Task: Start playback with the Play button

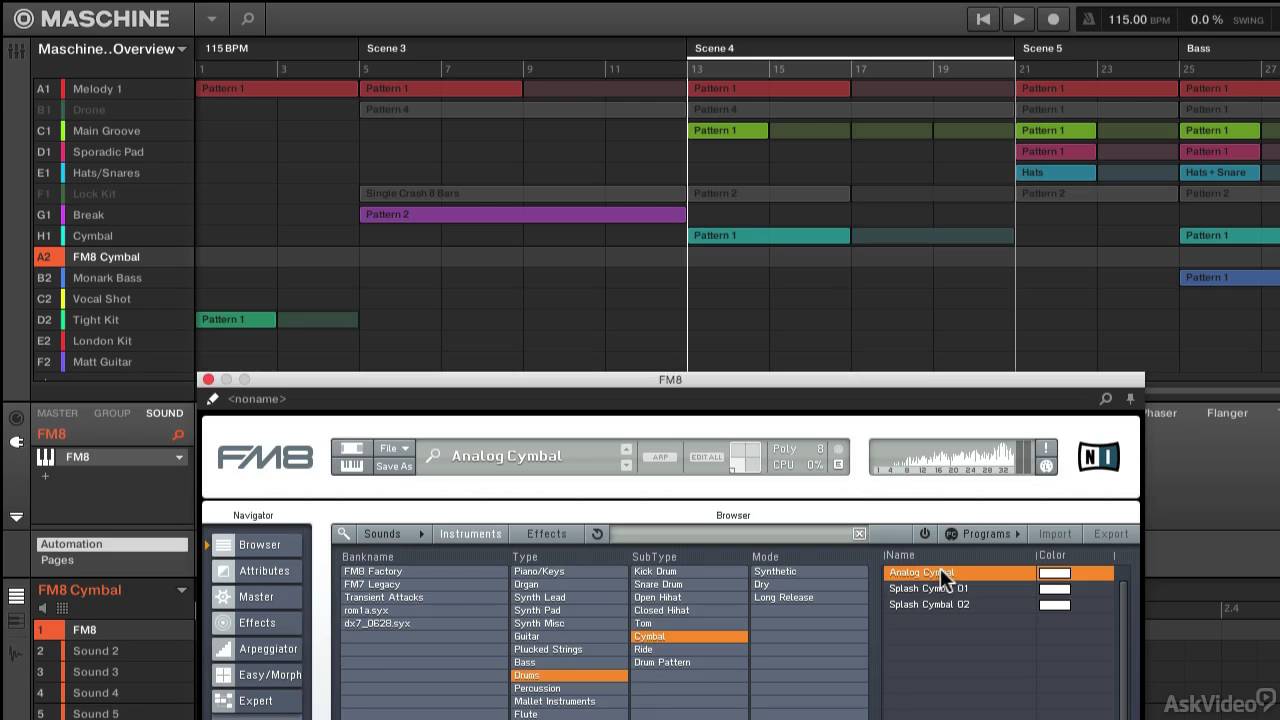Action: [1018, 19]
